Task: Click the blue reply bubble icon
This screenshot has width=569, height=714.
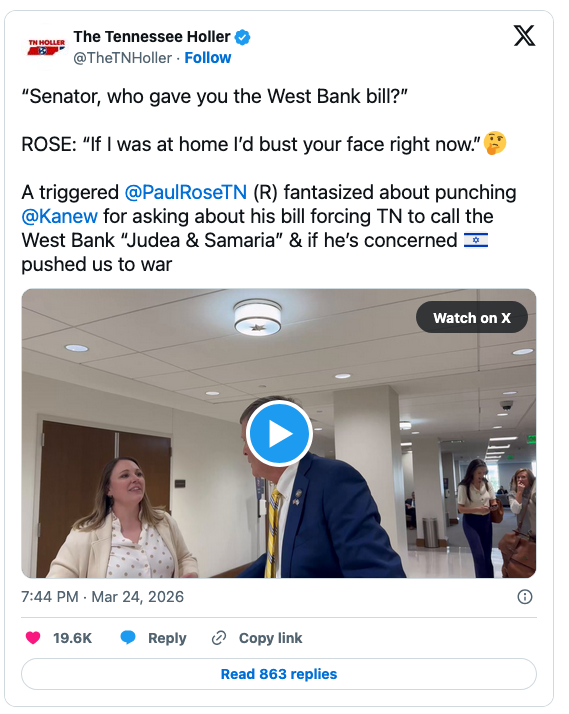Action: 128,638
